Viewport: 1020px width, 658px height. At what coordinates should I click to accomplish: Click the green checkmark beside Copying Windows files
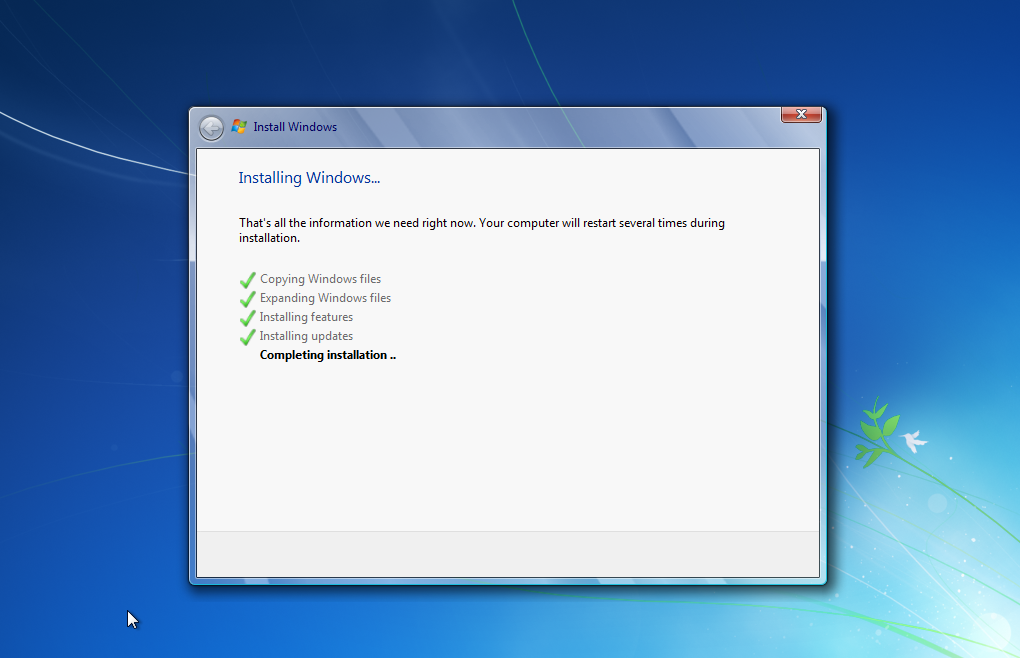coord(248,280)
